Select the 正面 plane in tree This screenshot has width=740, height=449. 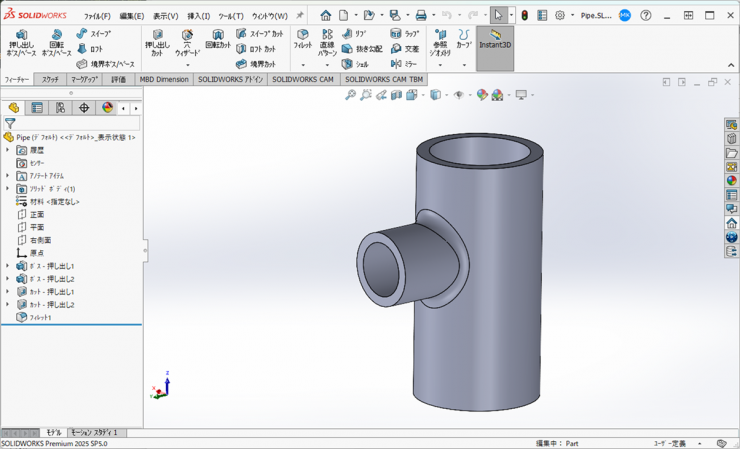click(37, 214)
